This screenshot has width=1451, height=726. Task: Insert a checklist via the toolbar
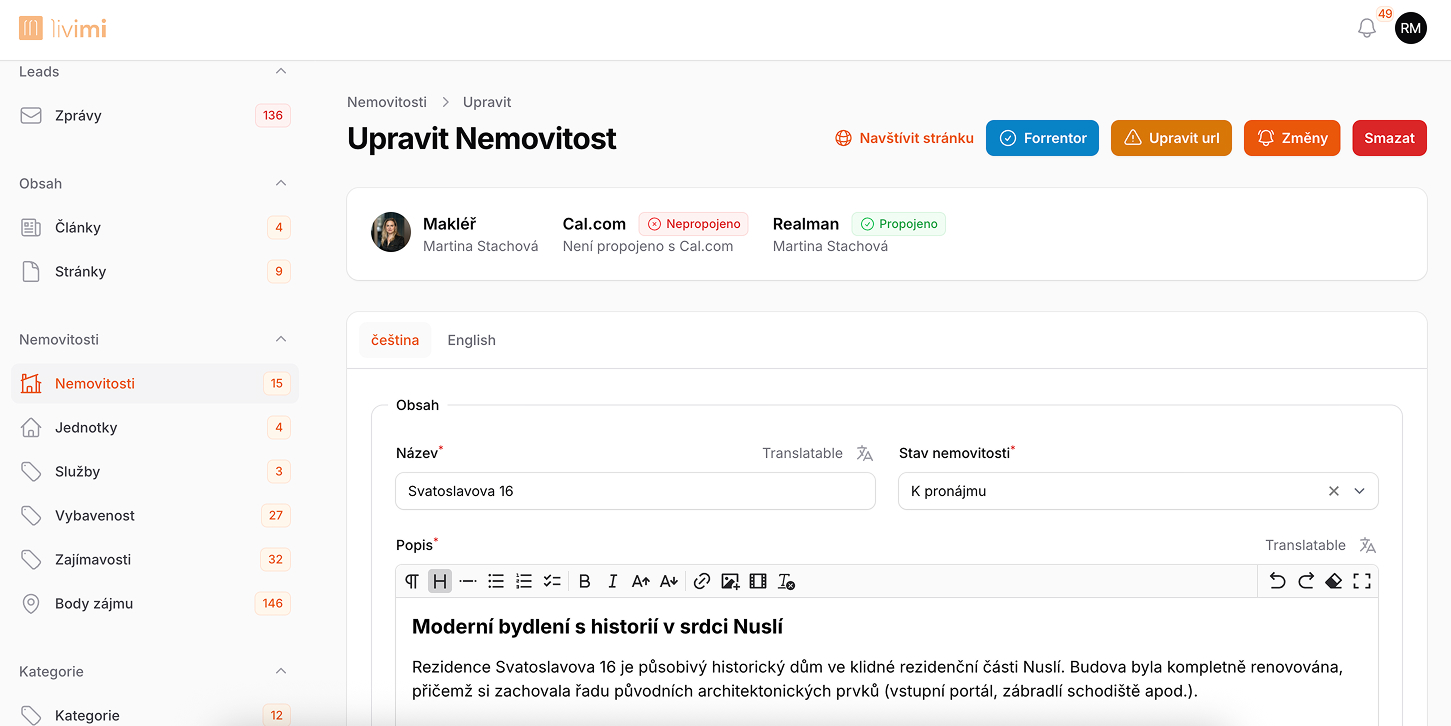tap(552, 581)
